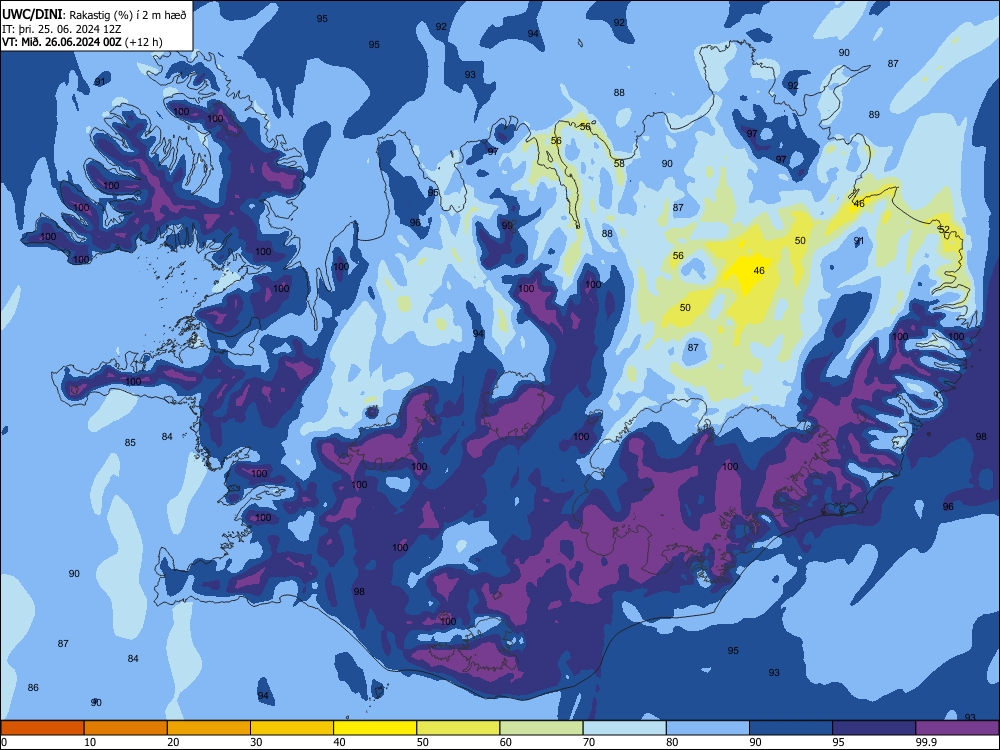
Task: Click the legend tick label 60
Action: pyautogui.click(x=506, y=742)
